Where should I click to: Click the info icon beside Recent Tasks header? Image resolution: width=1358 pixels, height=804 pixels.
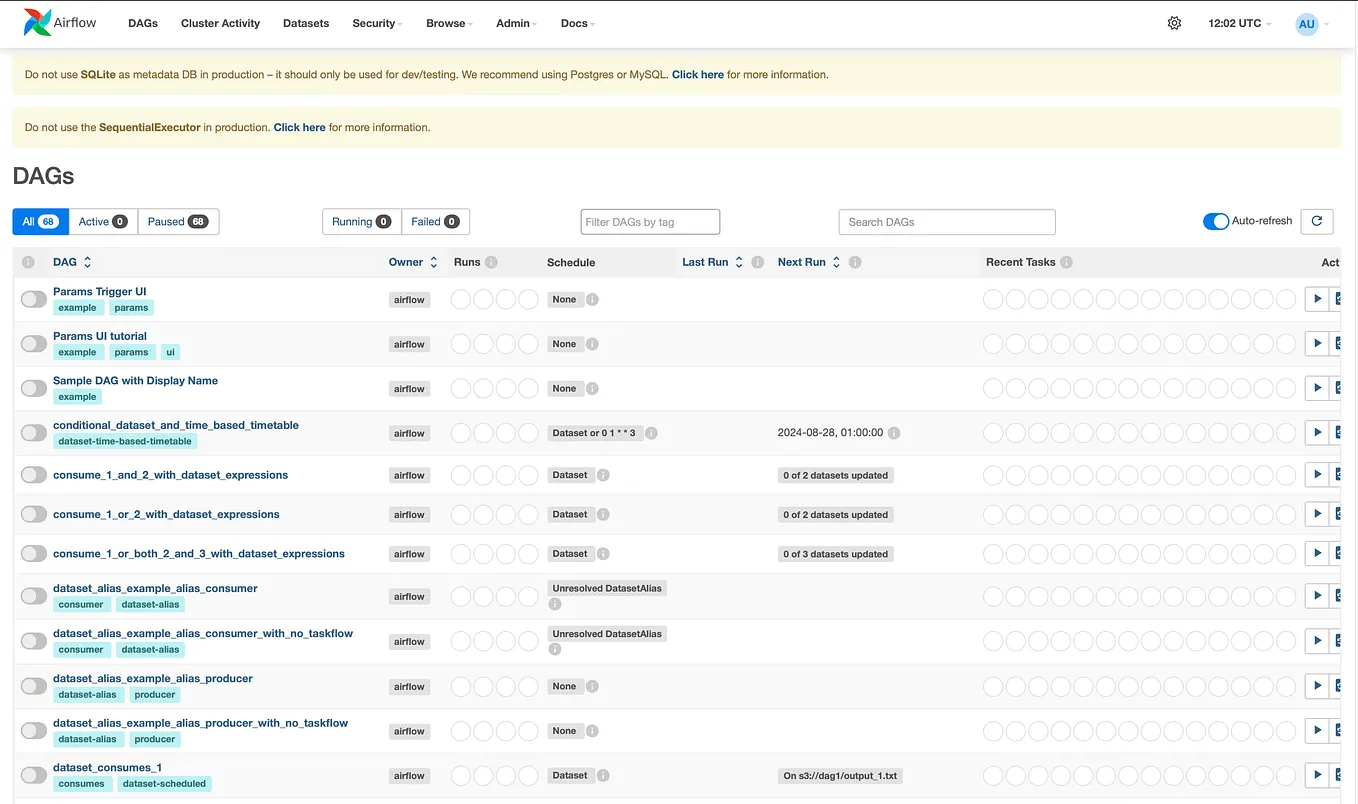click(x=1065, y=262)
